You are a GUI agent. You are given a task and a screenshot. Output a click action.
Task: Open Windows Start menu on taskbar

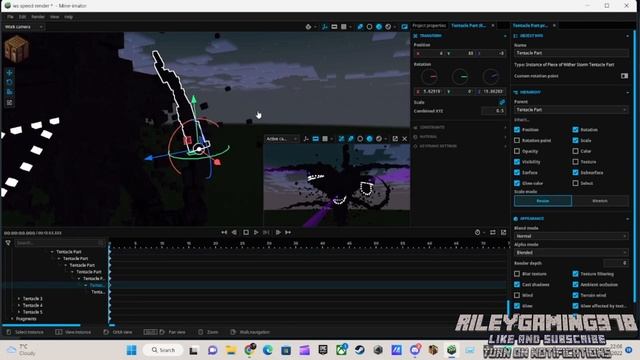tap(131, 350)
